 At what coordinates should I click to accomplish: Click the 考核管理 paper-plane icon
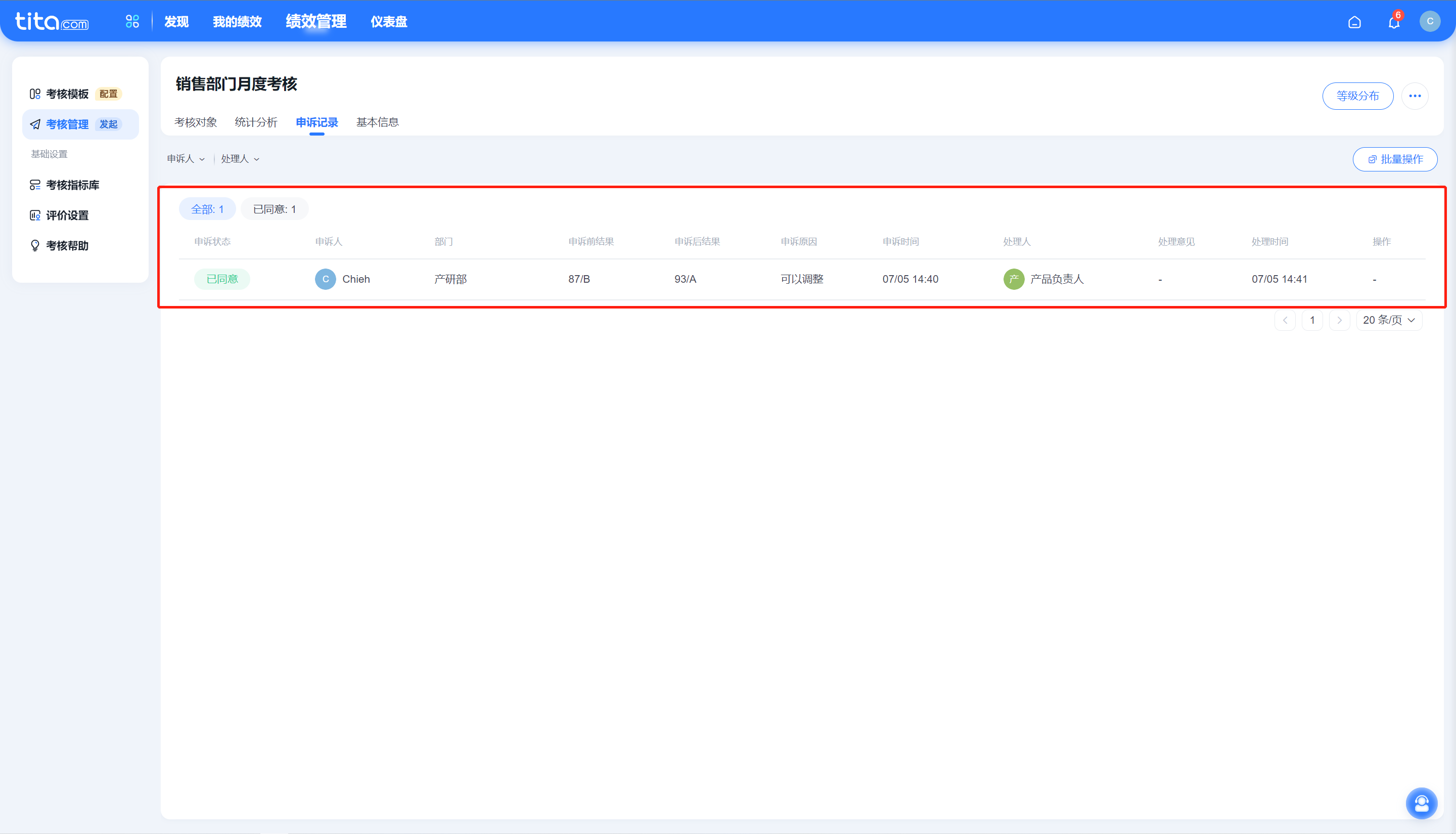[35, 124]
